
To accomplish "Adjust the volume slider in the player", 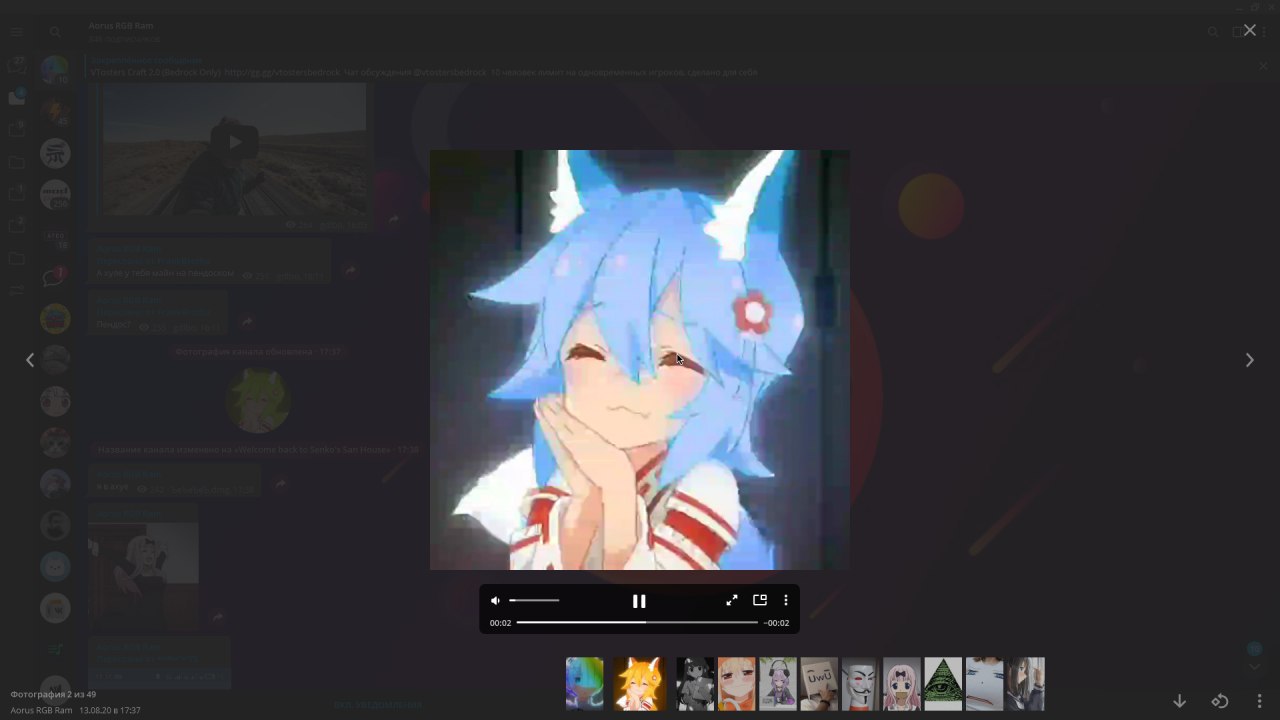I will (534, 601).
